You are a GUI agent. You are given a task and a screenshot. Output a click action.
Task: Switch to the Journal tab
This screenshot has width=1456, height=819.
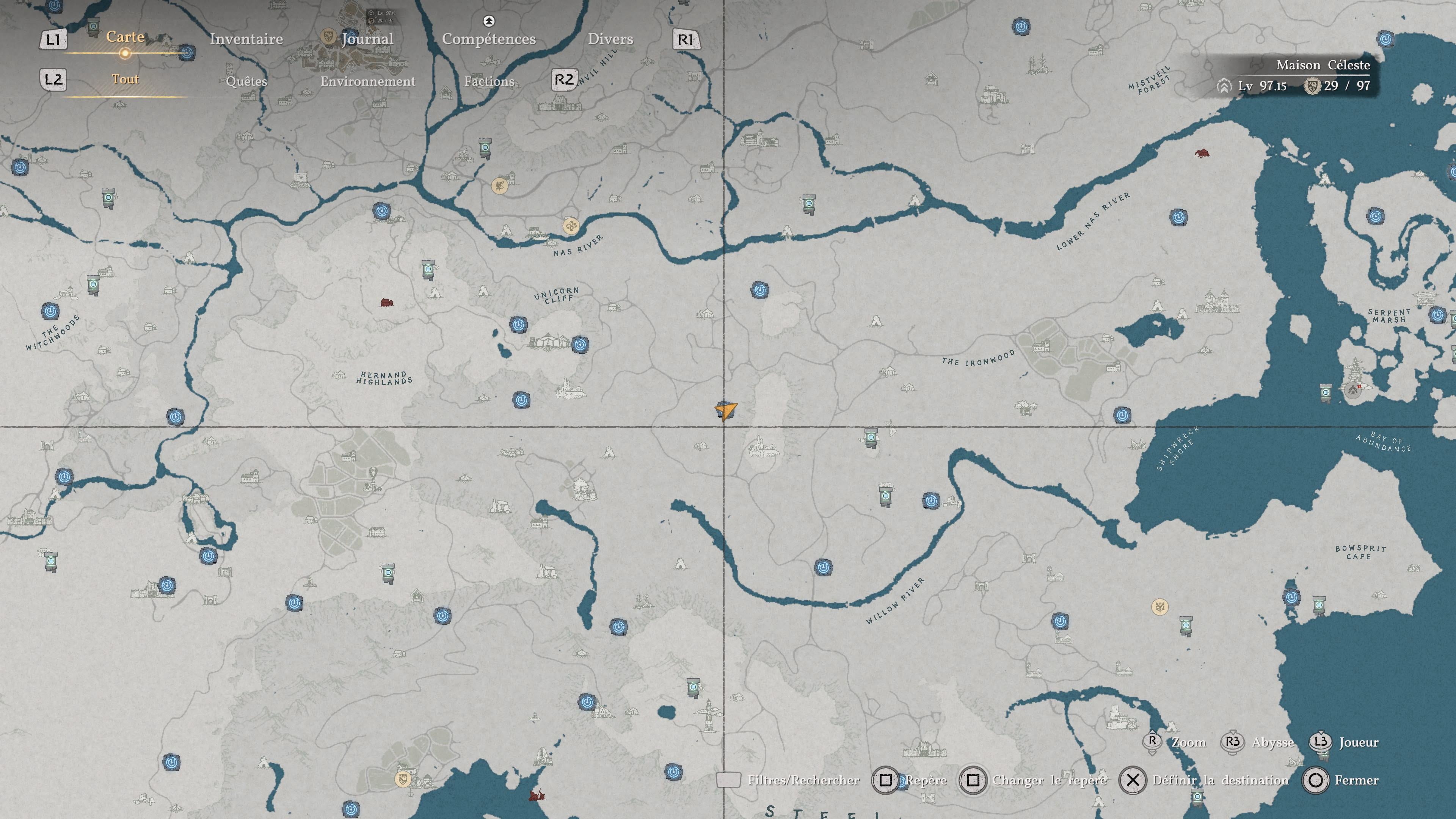click(x=367, y=39)
